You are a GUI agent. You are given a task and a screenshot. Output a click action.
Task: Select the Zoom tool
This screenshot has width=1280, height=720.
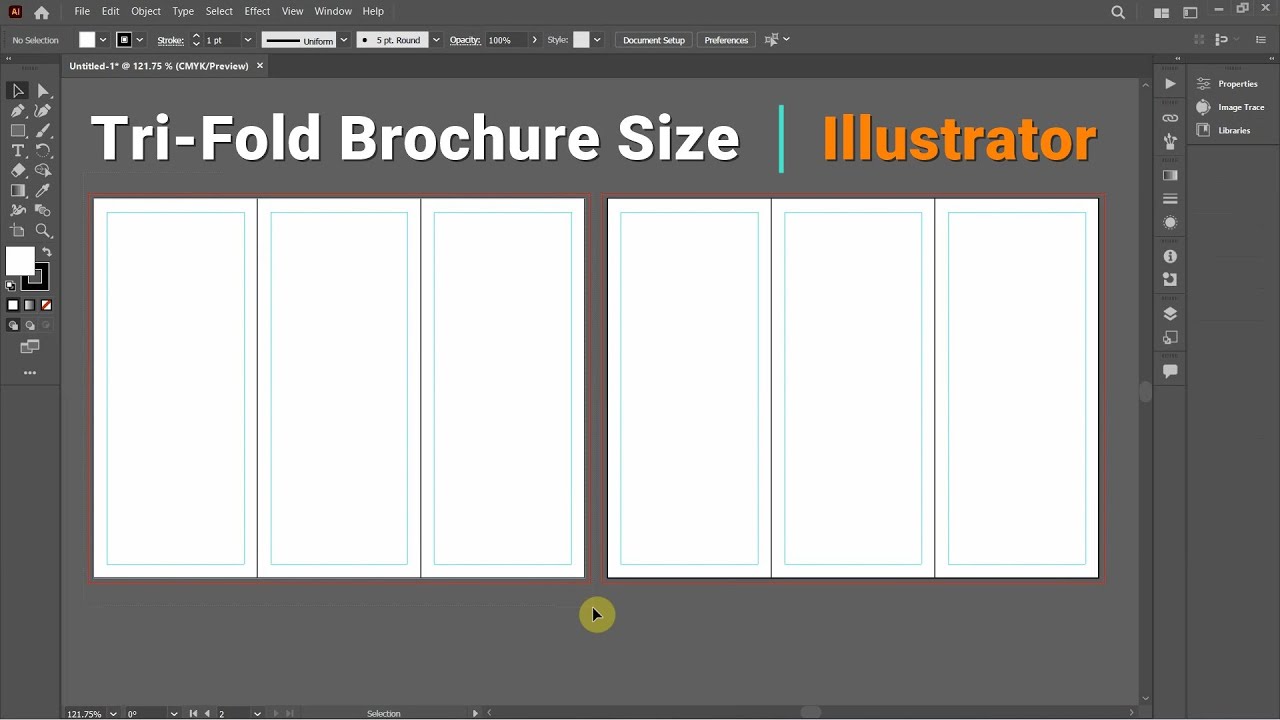coord(43,231)
